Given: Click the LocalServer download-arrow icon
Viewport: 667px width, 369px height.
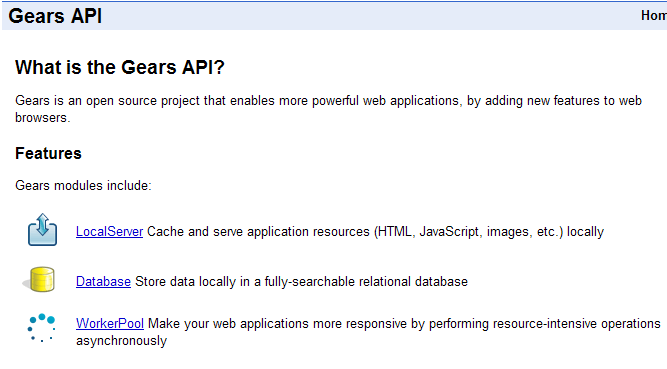Looking at the screenshot, I should coord(43,230).
